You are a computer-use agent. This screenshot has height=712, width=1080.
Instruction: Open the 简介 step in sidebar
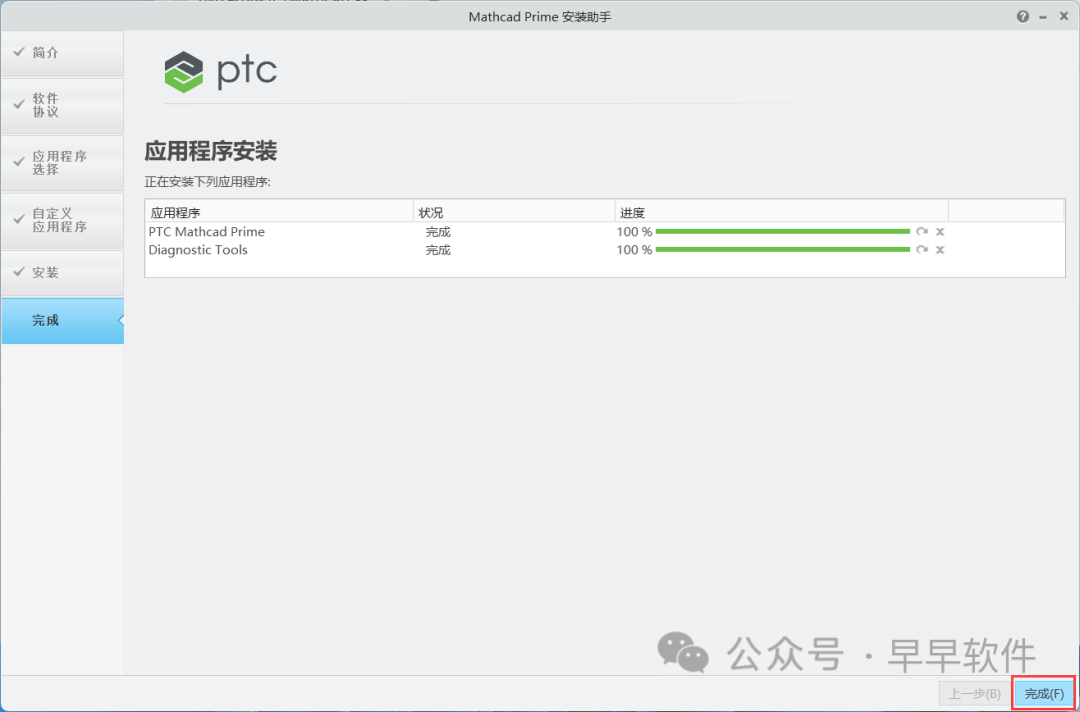point(62,53)
